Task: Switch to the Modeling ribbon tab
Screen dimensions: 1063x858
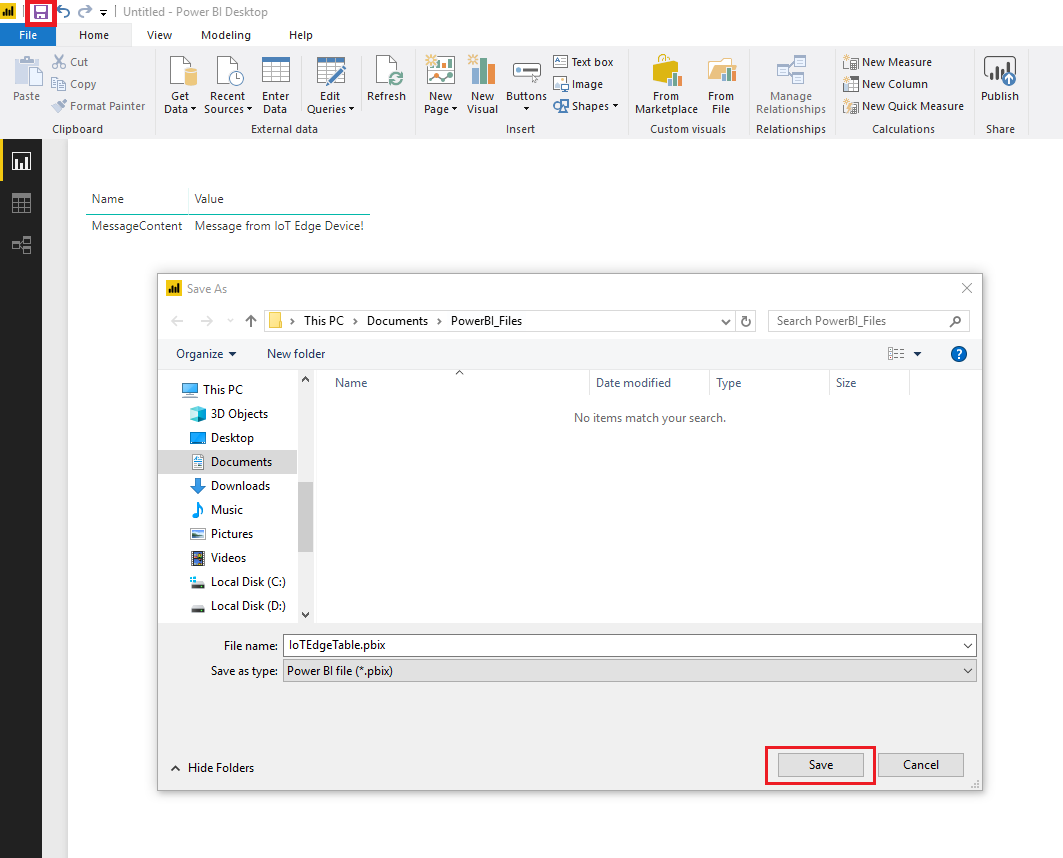Action: click(x=226, y=34)
